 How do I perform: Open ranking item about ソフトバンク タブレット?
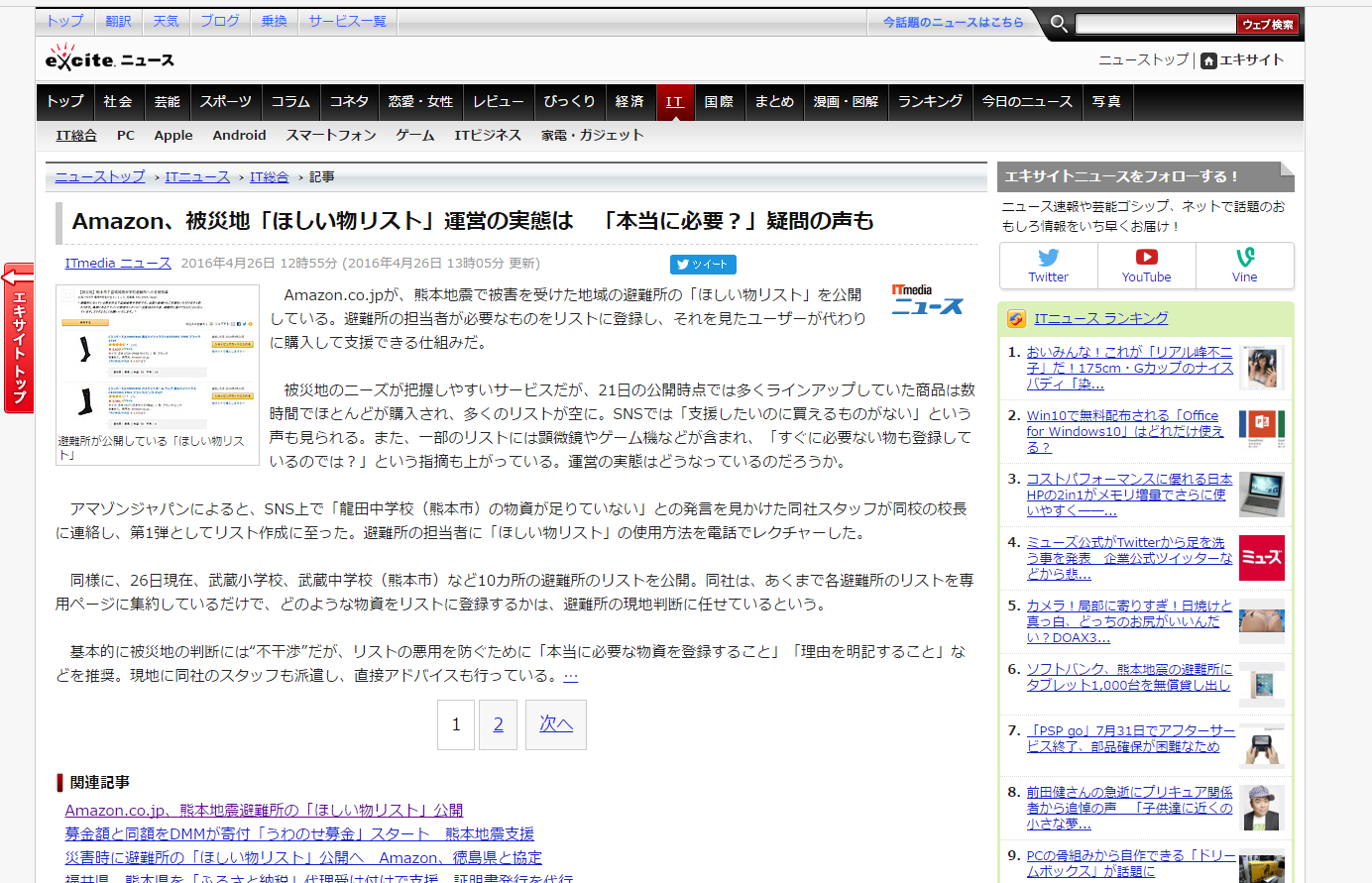1129,677
